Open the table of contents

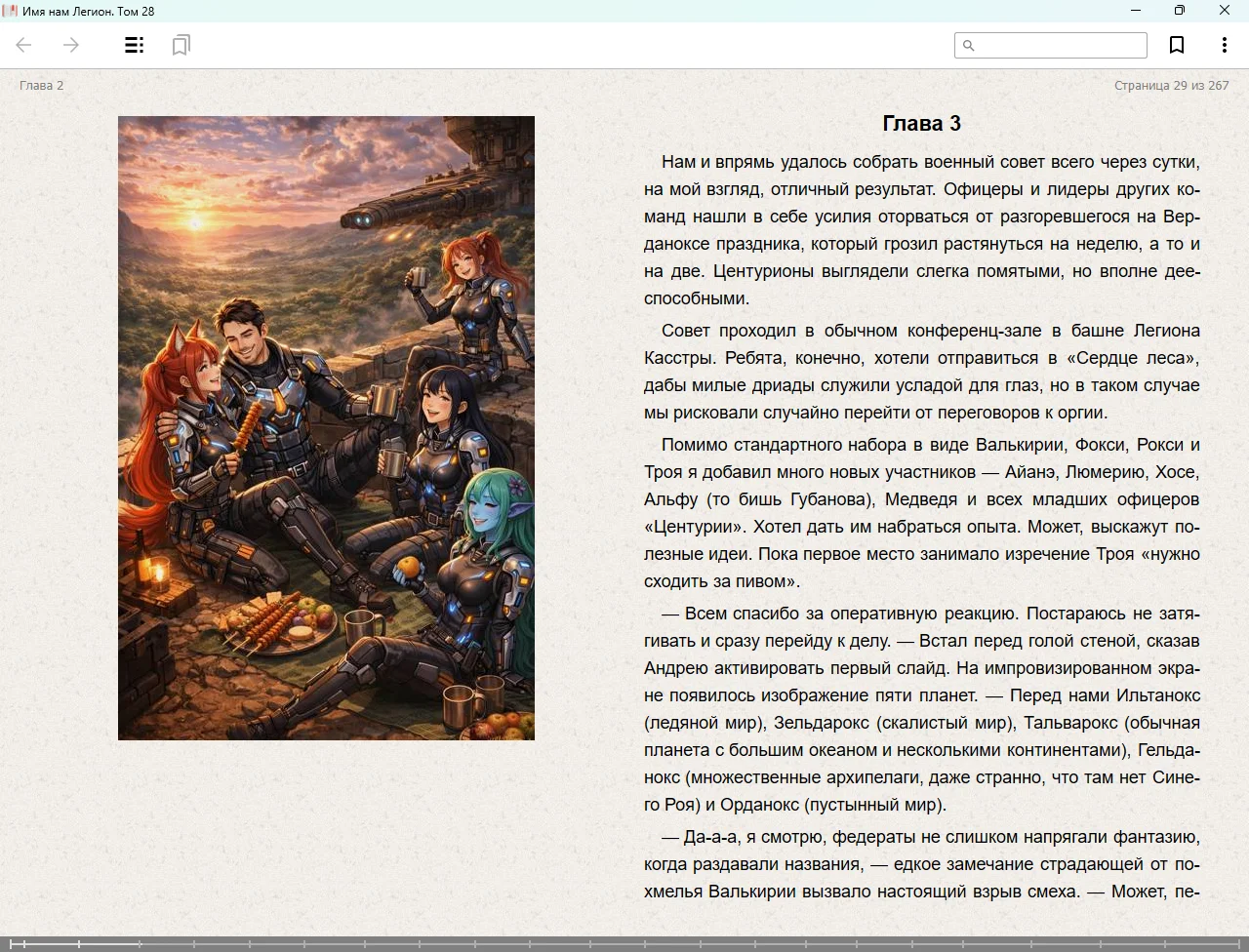(x=135, y=45)
